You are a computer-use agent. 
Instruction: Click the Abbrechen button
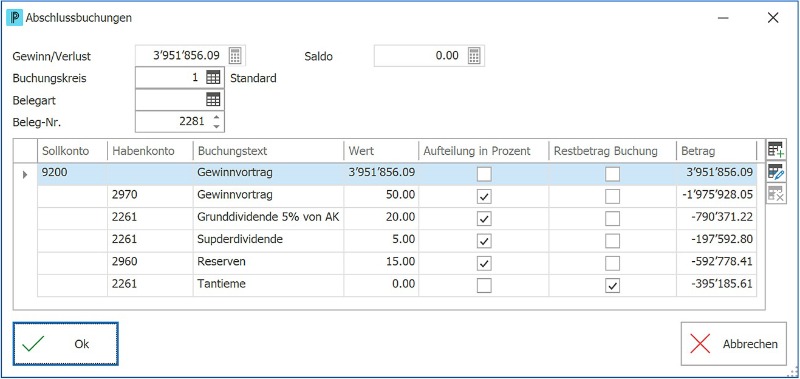(x=734, y=344)
